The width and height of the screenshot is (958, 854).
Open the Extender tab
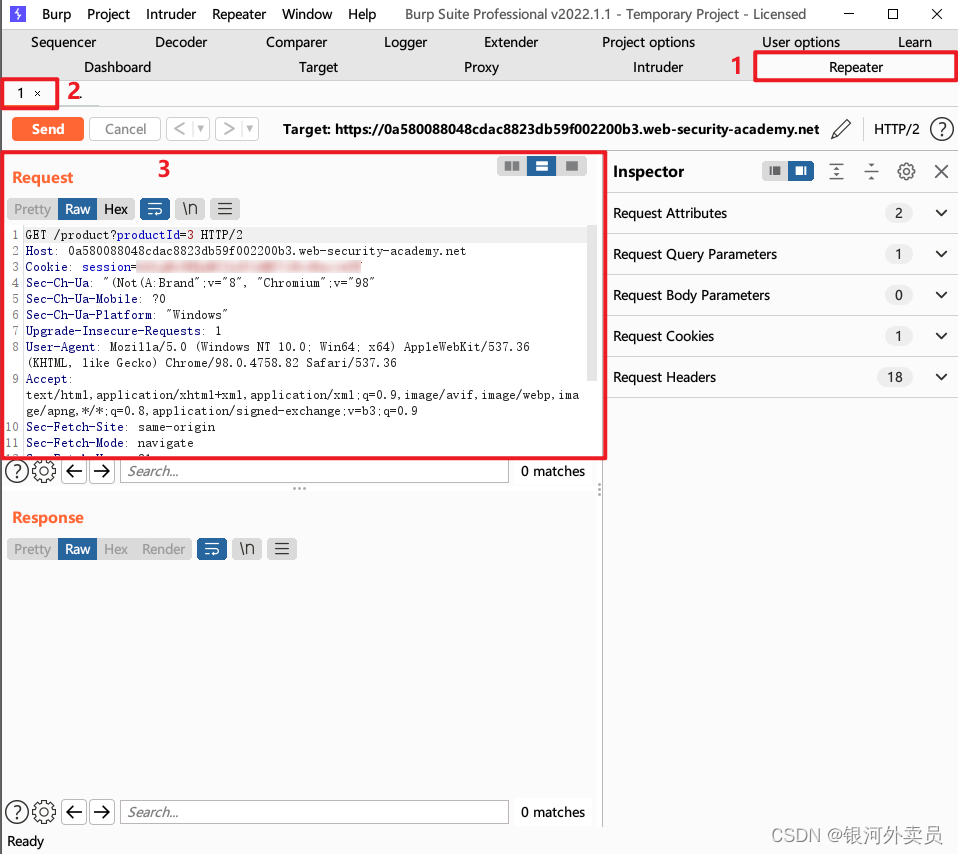(511, 42)
